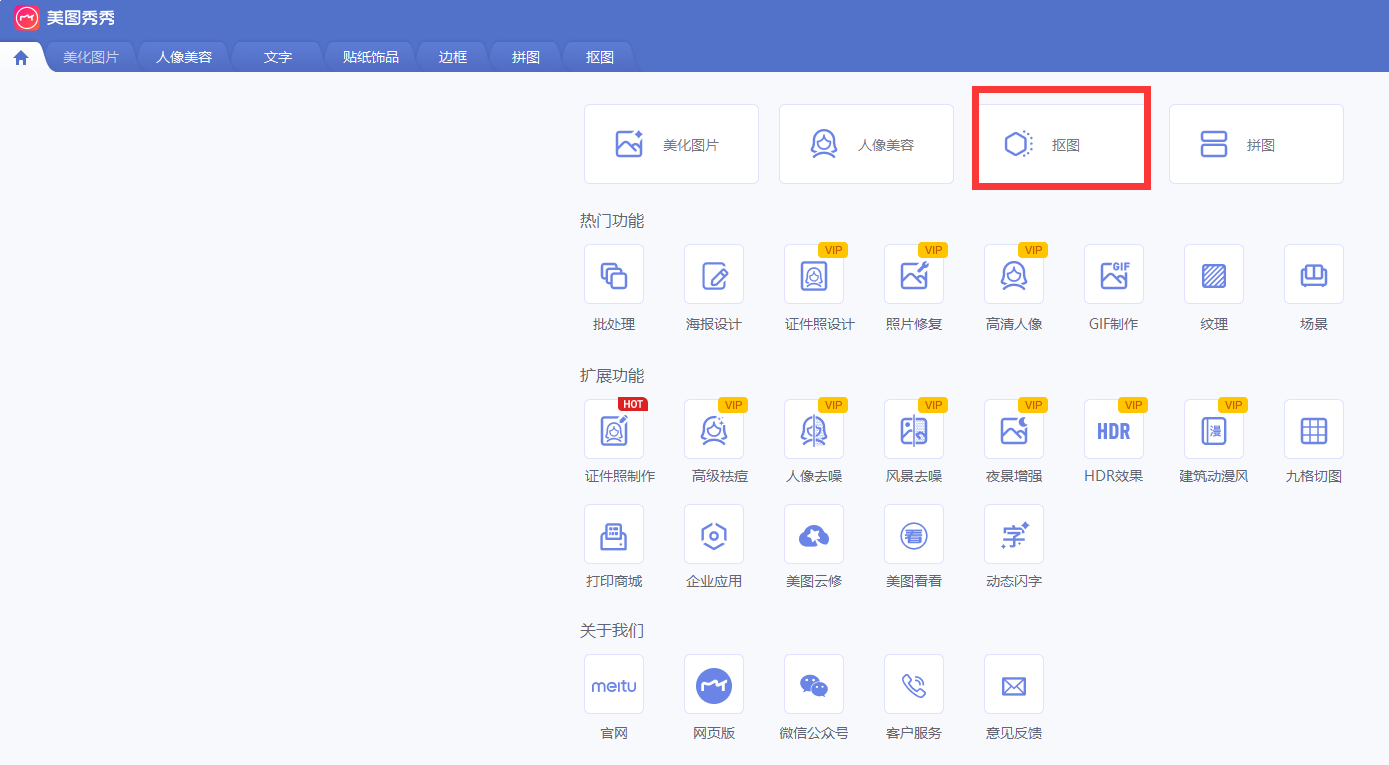Screen dimensions: 1389x765
Task: Launch the 打印商城 print store
Action: pyautogui.click(x=613, y=535)
